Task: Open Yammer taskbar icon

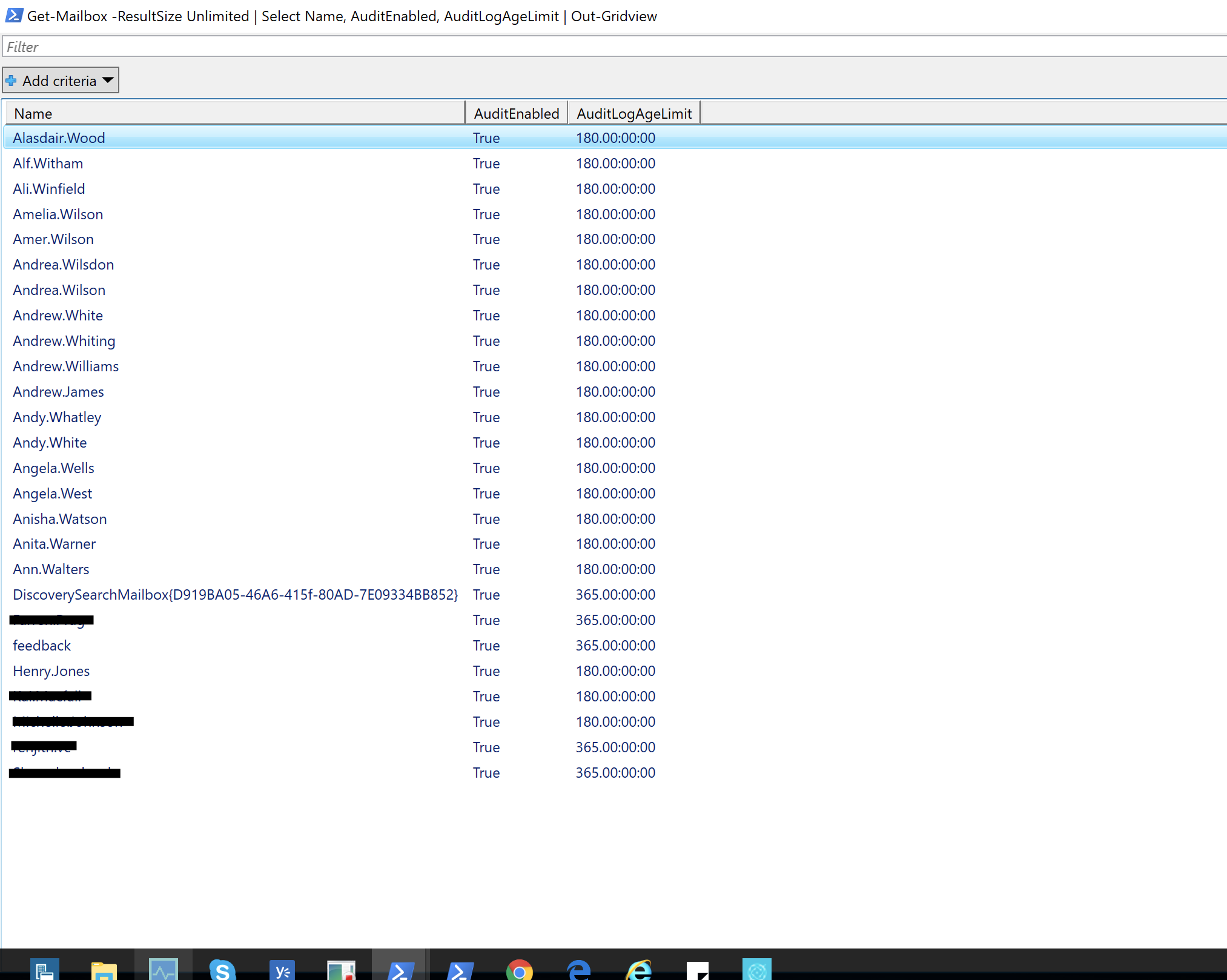Action: tap(282, 969)
